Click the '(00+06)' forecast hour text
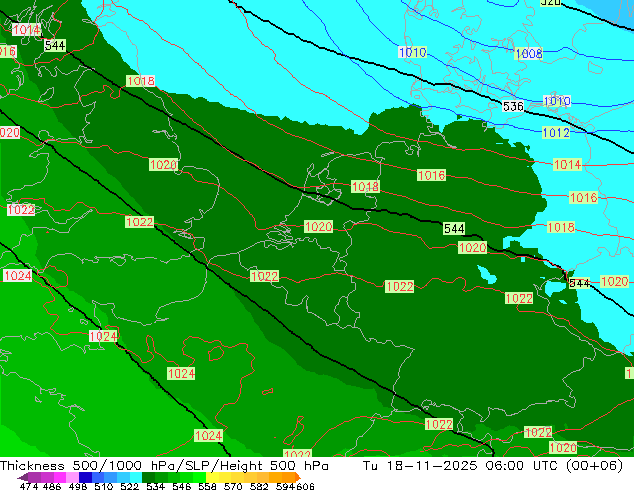 tap(595, 466)
